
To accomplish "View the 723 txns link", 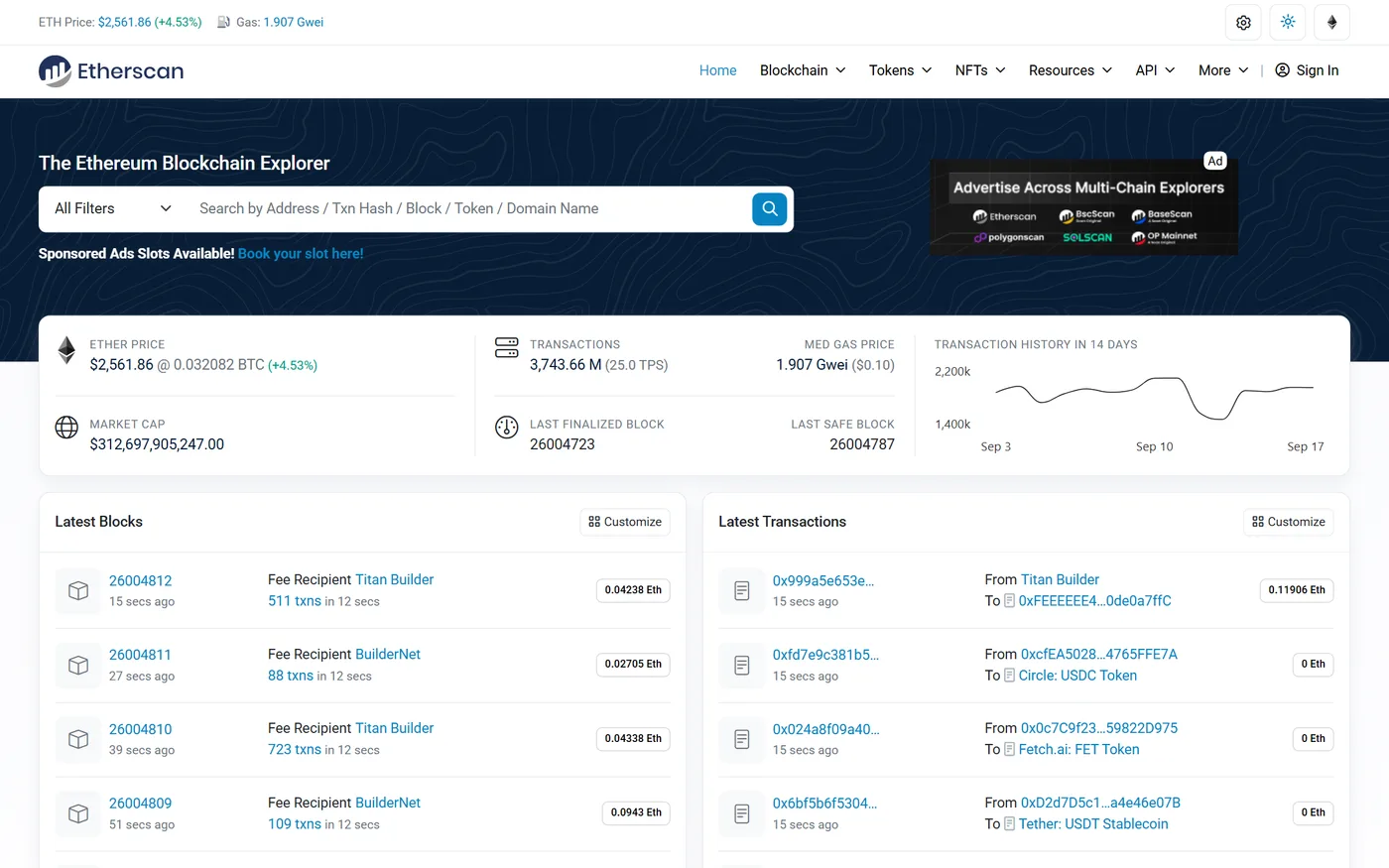I will [295, 750].
